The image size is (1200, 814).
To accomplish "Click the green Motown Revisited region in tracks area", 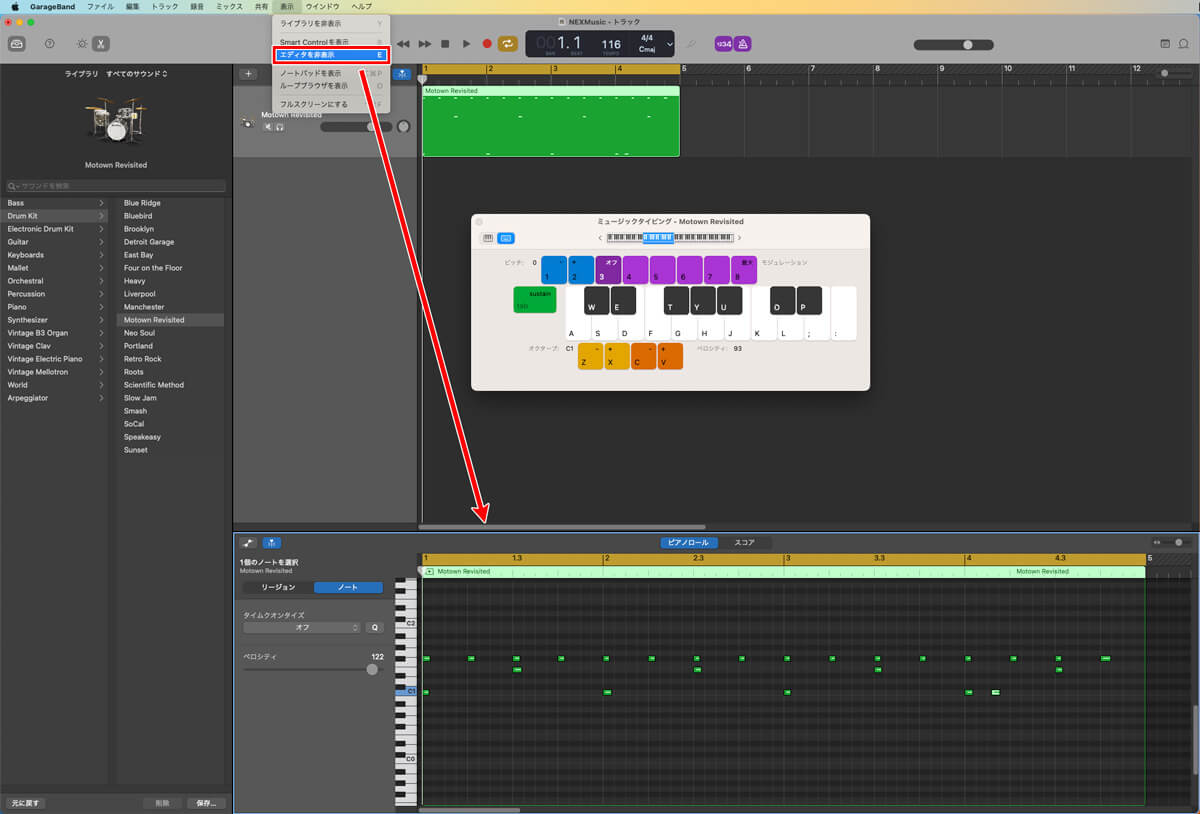I will click(551, 121).
